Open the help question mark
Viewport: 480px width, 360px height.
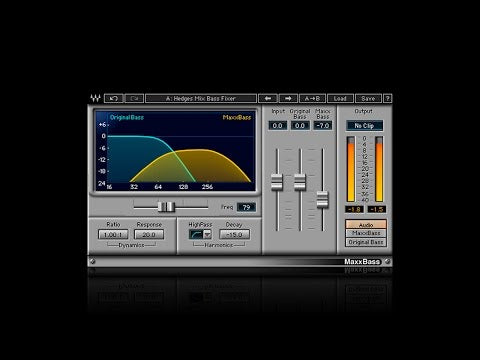pyautogui.click(x=387, y=98)
